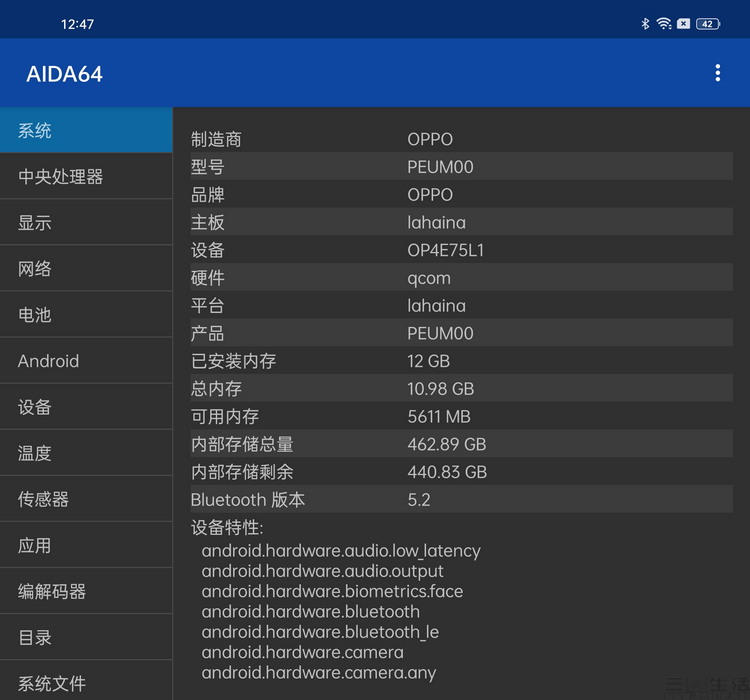Screen dimensions: 750x700
Task: Tap the 主板 row value lahaina
Action: (x=436, y=222)
